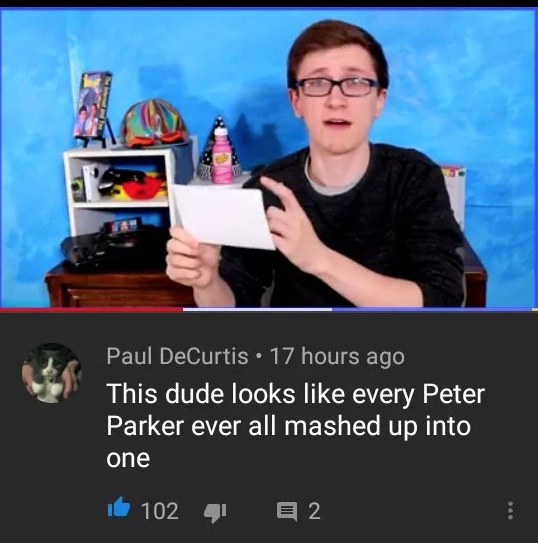Seek to the white buffered progress segment

tap(257, 309)
